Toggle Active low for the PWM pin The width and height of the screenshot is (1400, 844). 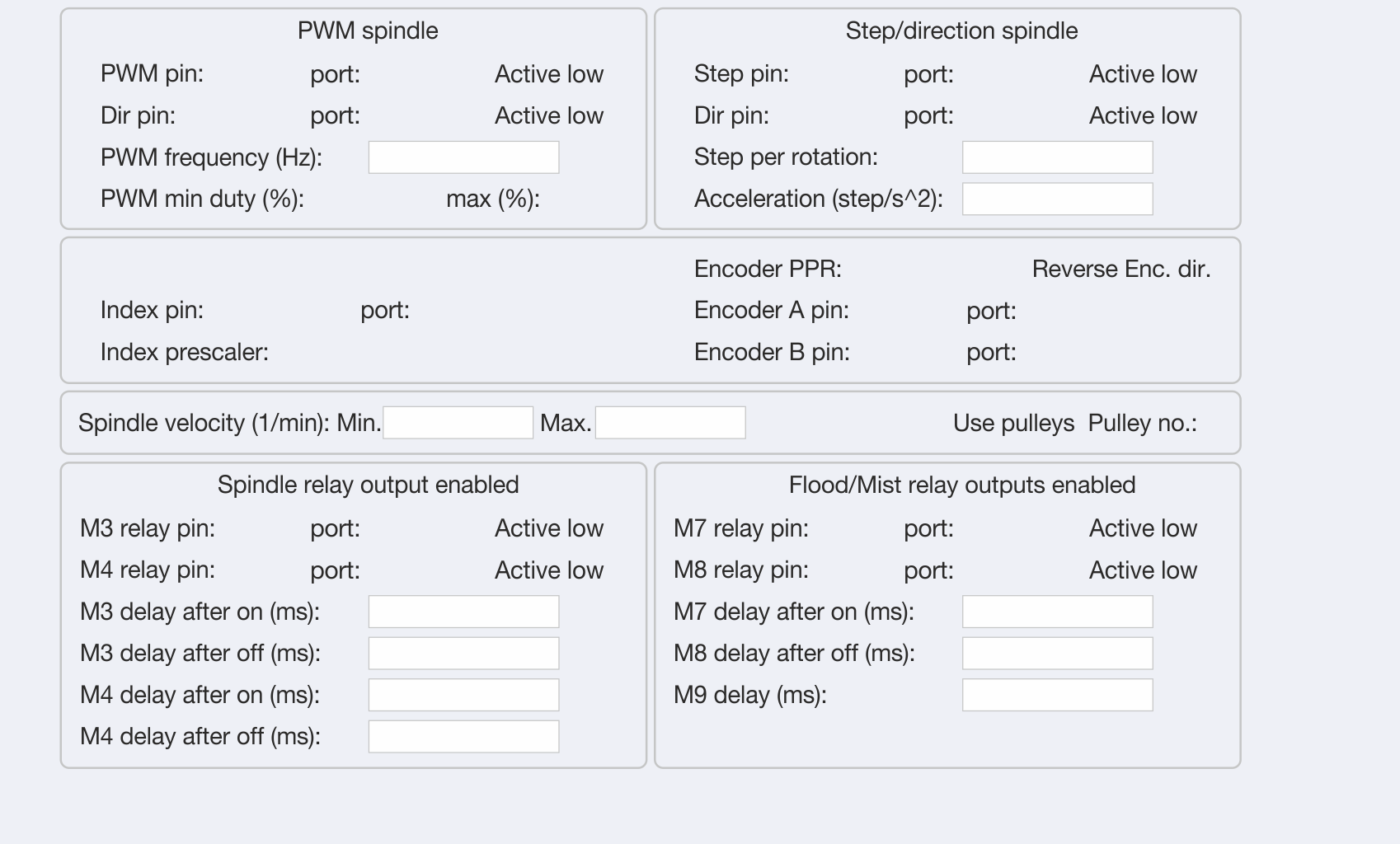548,74
